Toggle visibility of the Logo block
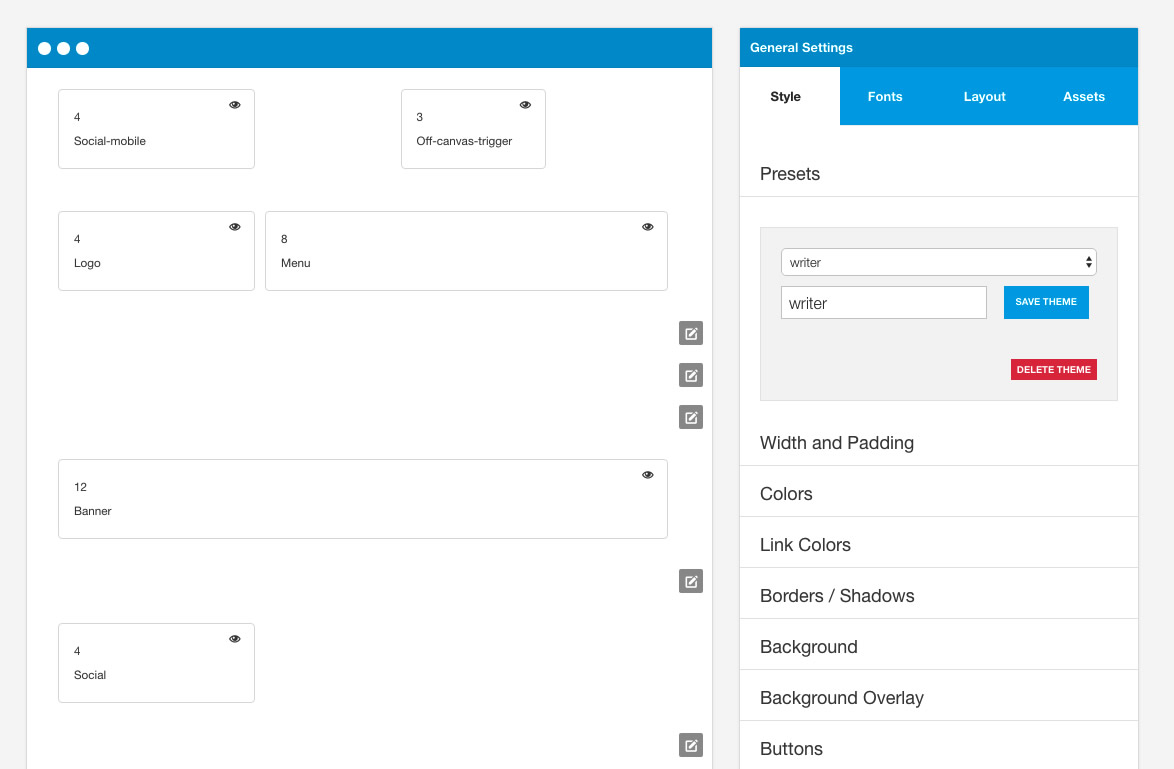This screenshot has height=769, width=1174. 235,227
